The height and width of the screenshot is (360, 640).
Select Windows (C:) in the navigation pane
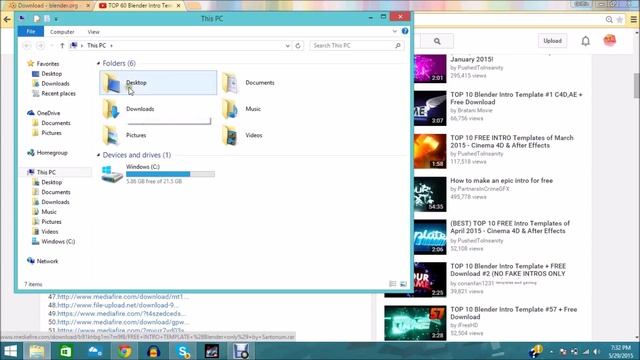(58, 242)
